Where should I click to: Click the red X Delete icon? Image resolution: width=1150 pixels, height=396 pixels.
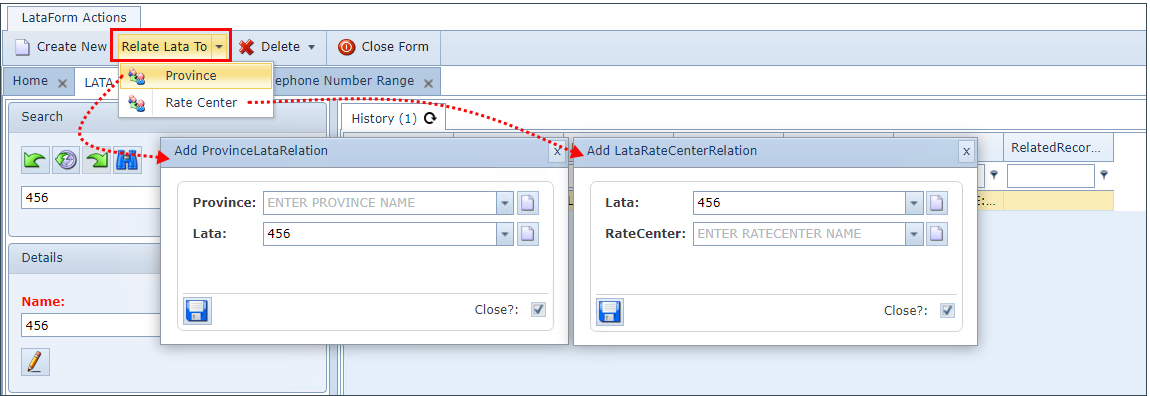246,47
